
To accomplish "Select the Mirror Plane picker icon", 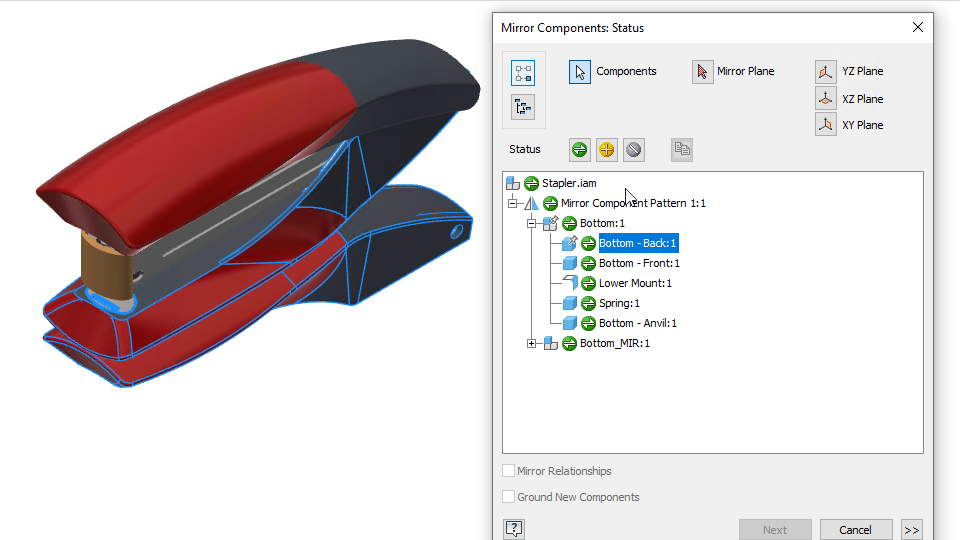I will pos(702,72).
